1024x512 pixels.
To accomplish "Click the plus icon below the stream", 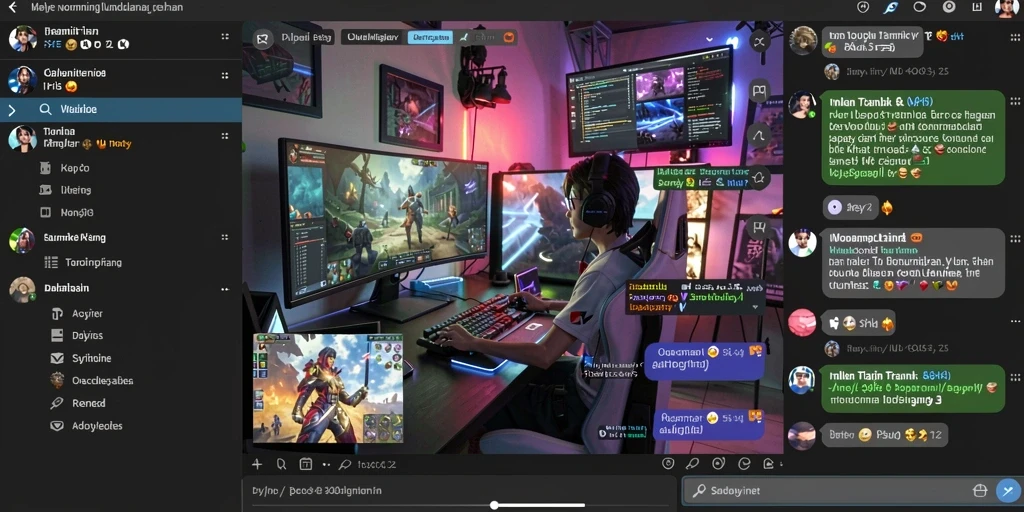I will [x=257, y=464].
